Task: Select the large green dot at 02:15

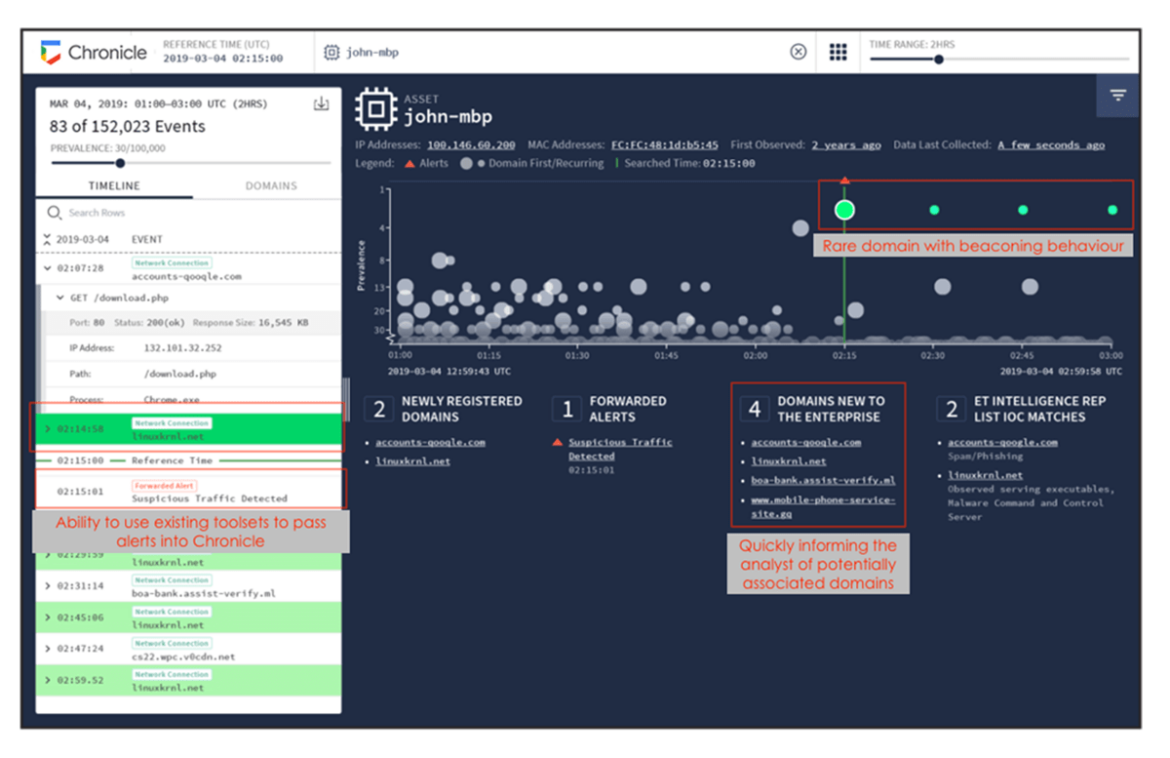Action: [x=844, y=210]
